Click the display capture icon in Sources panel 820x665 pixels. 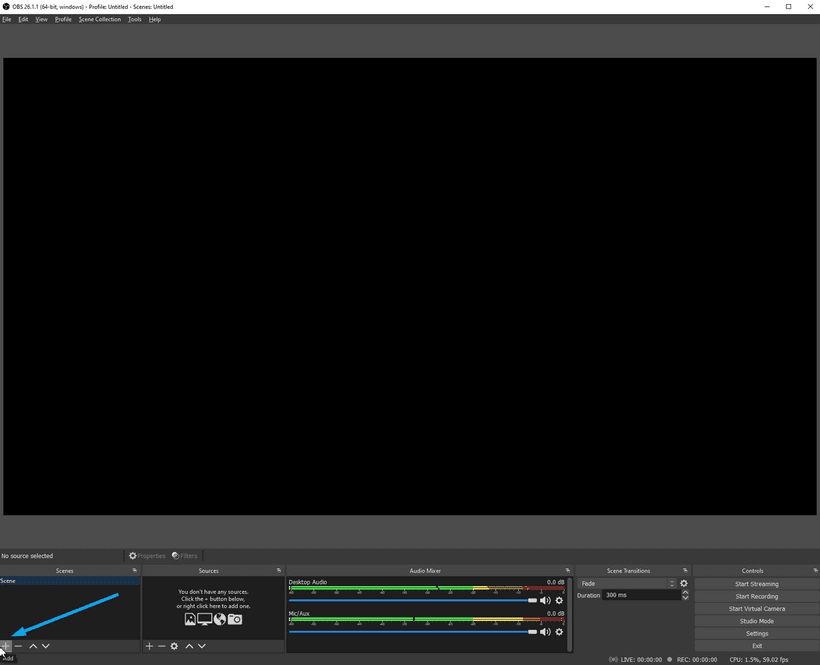coord(204,619)
